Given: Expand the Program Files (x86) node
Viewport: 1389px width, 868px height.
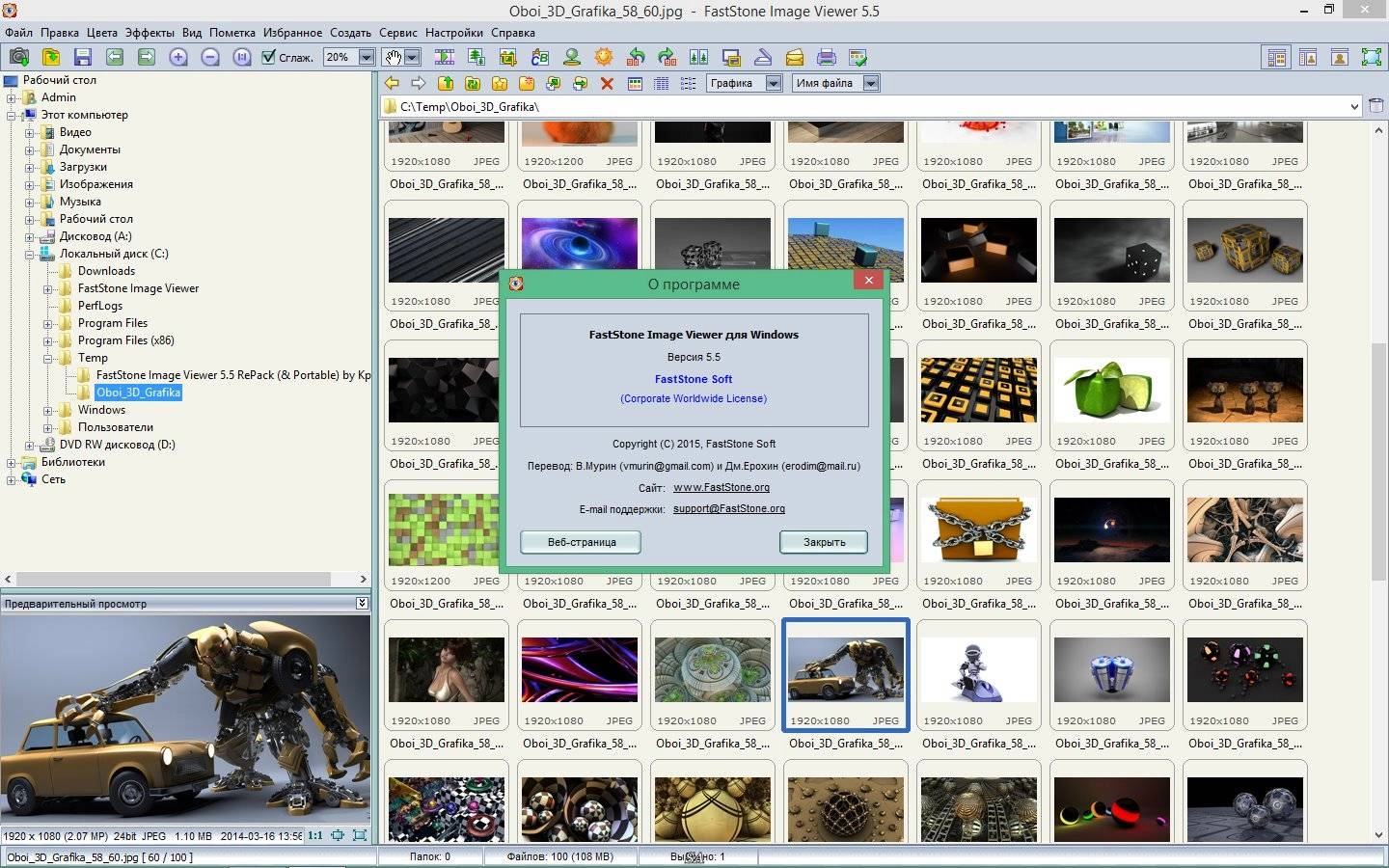Looking at the screenshot, I should tap(47, 340).
